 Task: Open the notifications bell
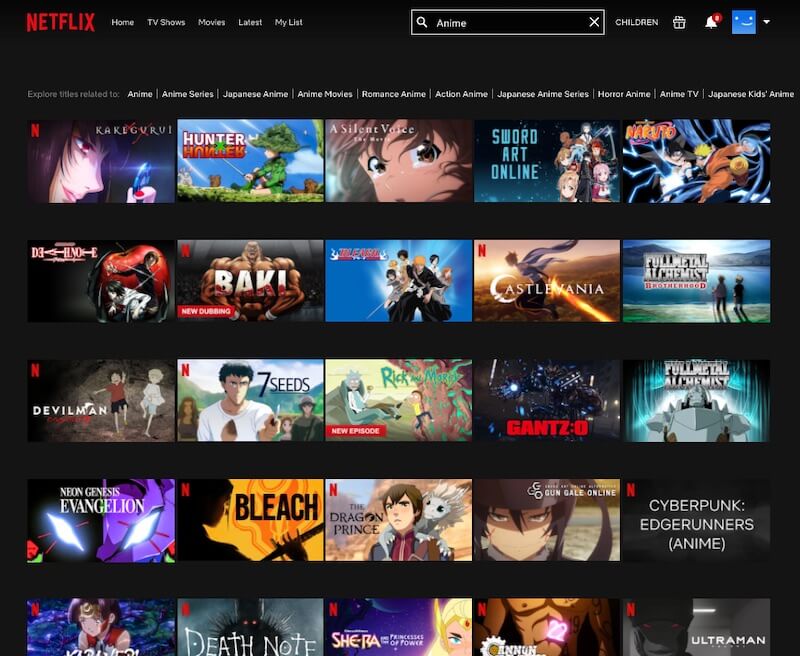[711, 22]
